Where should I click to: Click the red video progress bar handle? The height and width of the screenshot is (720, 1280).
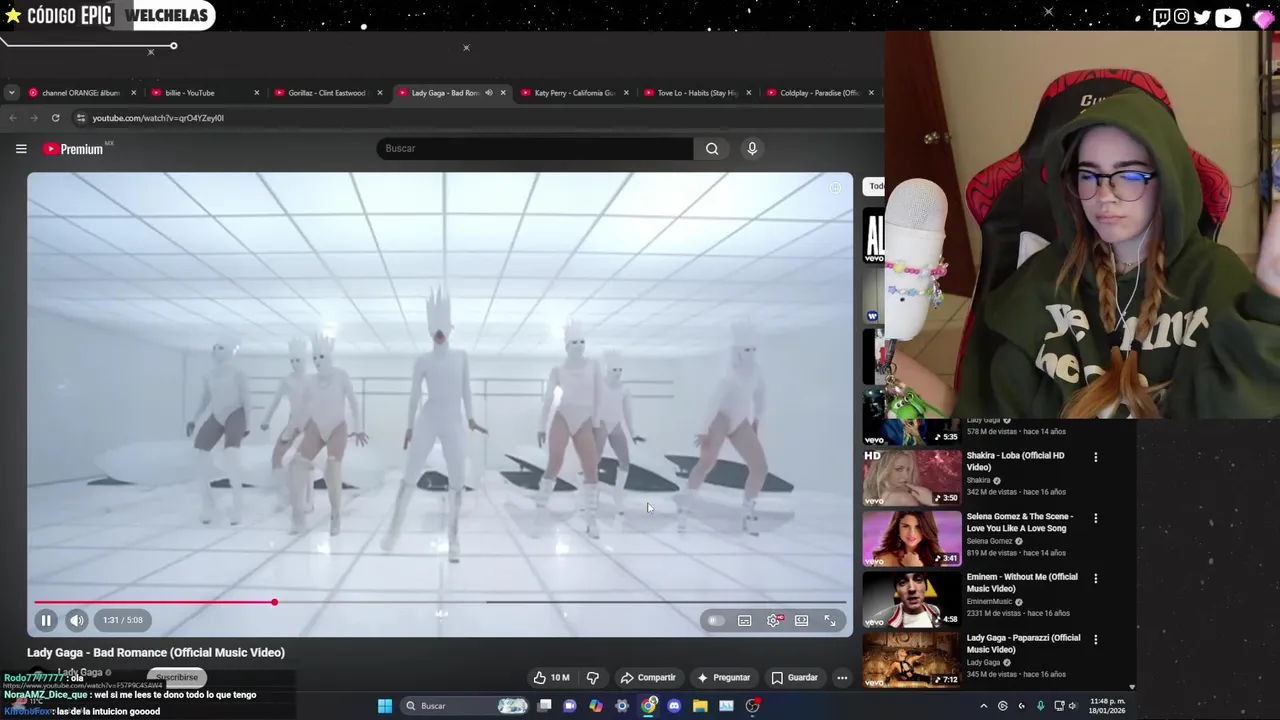coord(274,602)
